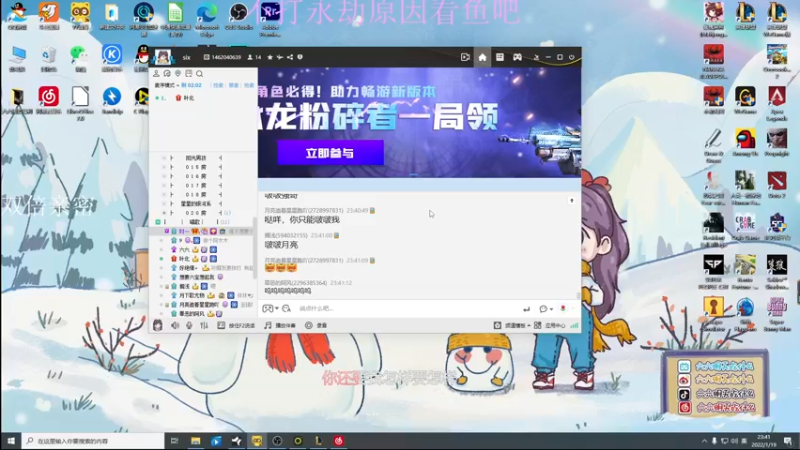This screenshot has width=800, height=450.
Task: Click the Windows Start button
Action: [x=11, y=440]
